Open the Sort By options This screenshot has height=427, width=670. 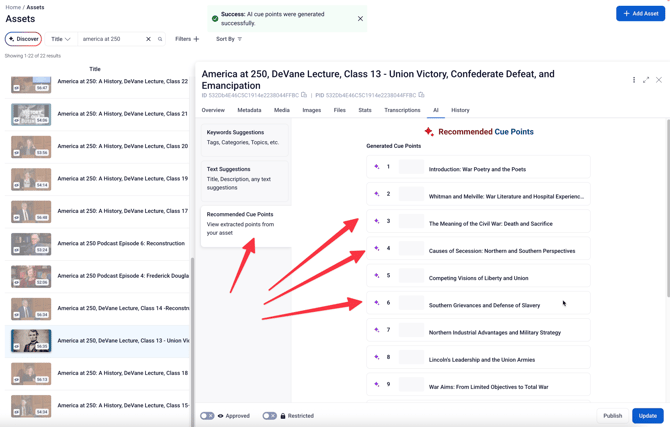[x=229, y=39]
